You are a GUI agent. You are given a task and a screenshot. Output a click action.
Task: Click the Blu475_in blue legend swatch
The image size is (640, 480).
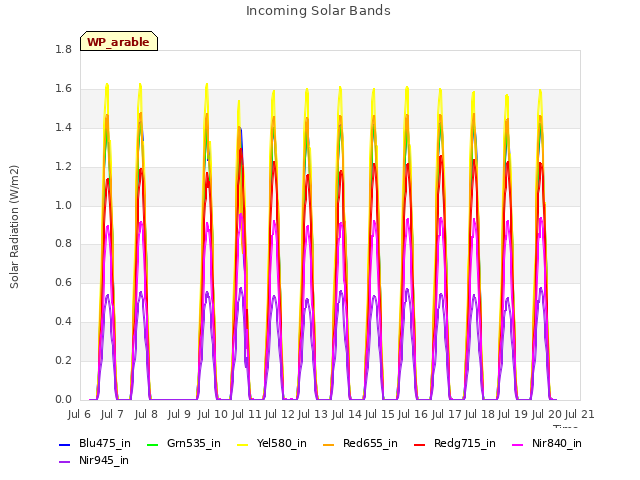(64, 445)
